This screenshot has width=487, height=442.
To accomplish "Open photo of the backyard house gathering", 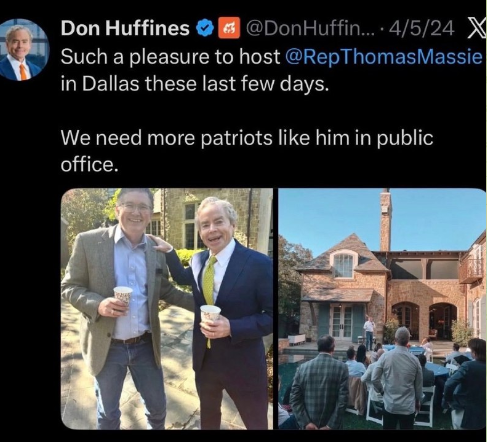I will (x=382, y=309).
